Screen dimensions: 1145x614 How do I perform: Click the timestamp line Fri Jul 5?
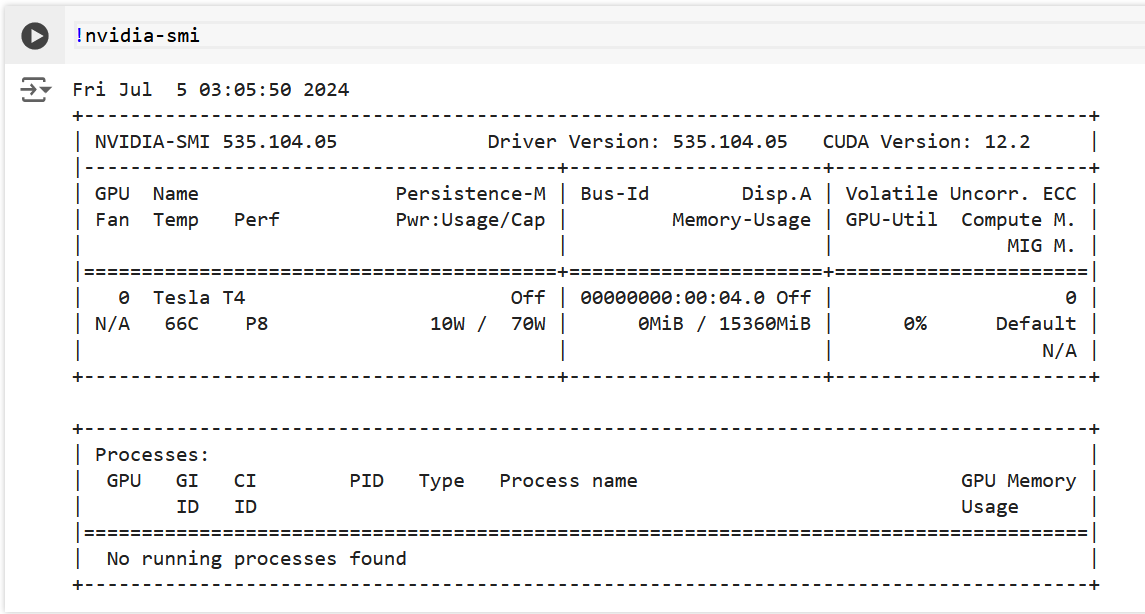pos(210,89)
